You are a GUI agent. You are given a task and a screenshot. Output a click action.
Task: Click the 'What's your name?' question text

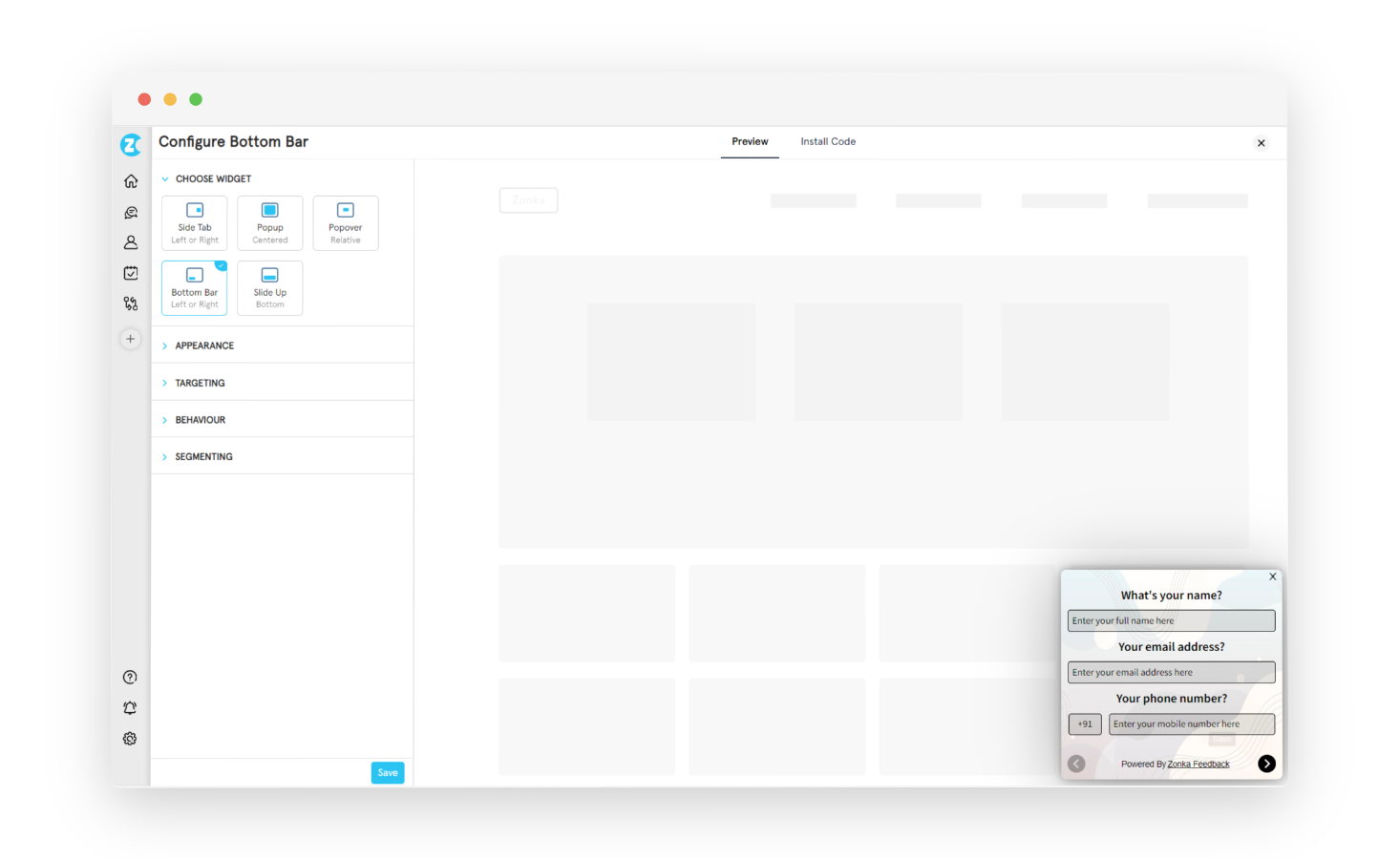click(1171, 596)
